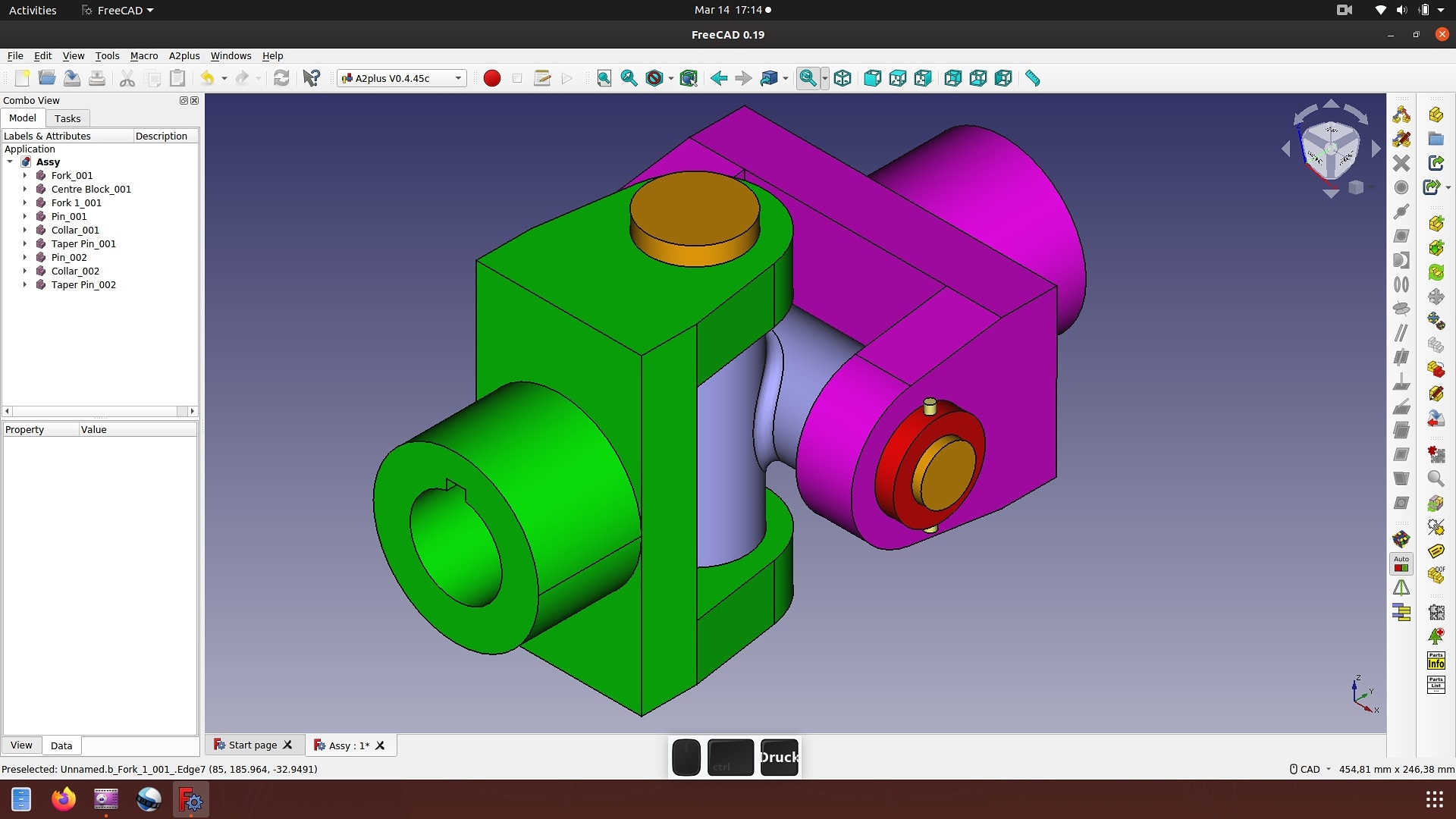Click A2plus solve constraints Rubik cube icon

1401,539
